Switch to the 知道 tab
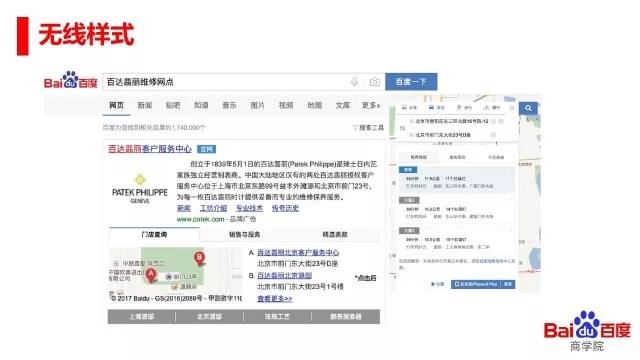The image size is (640, 360). 201,105
